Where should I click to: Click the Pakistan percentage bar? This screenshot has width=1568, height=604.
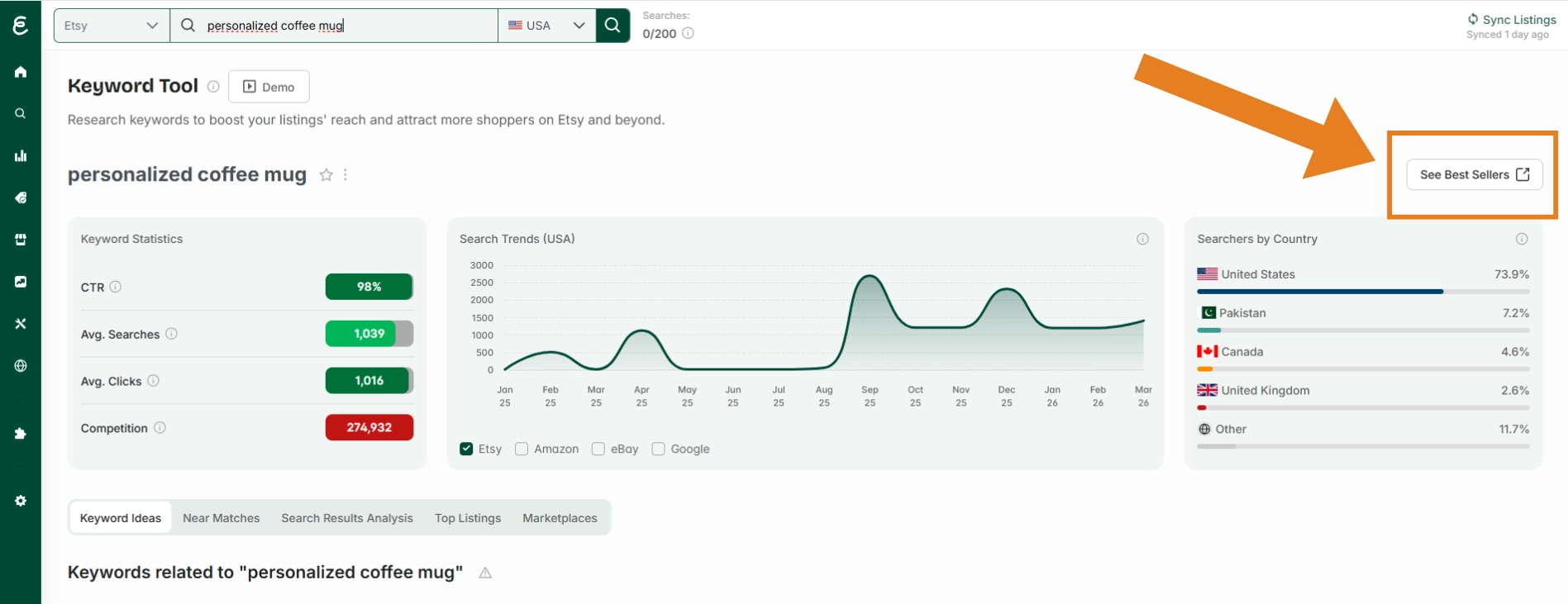click(1363, 331)
